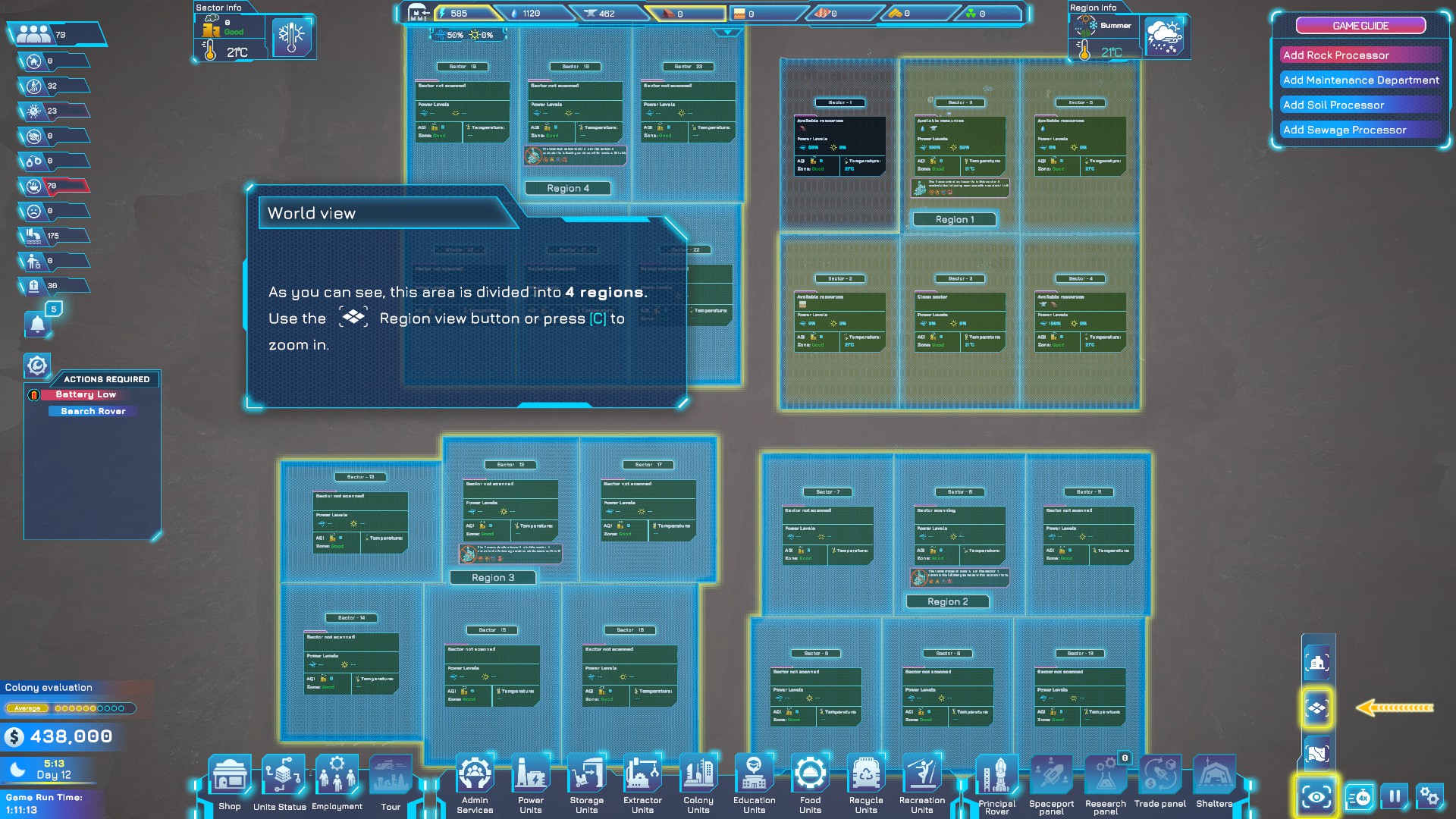The height and width of the screenshot is (819, 1456).
Task: Click the Battery Low action alert
Action: [86, 394]
